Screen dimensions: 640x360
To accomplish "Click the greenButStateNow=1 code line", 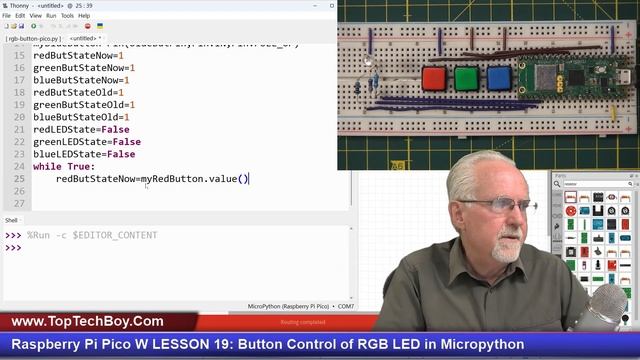I will click(84, 68).
